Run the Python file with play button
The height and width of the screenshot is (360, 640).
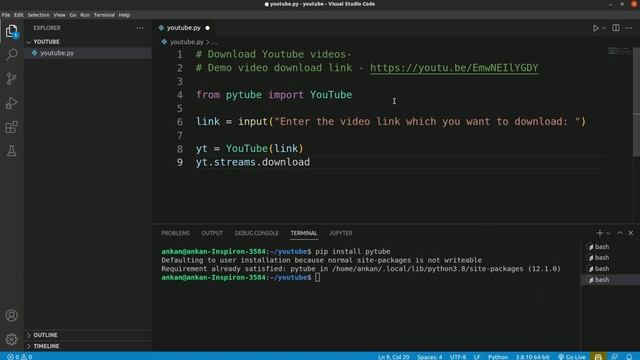pyautogui.click(x=596, y=28)
